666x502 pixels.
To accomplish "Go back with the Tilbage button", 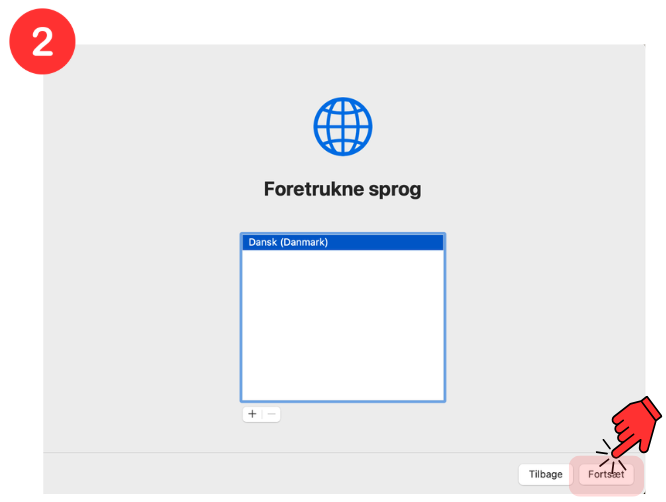I will coord(546,475).
